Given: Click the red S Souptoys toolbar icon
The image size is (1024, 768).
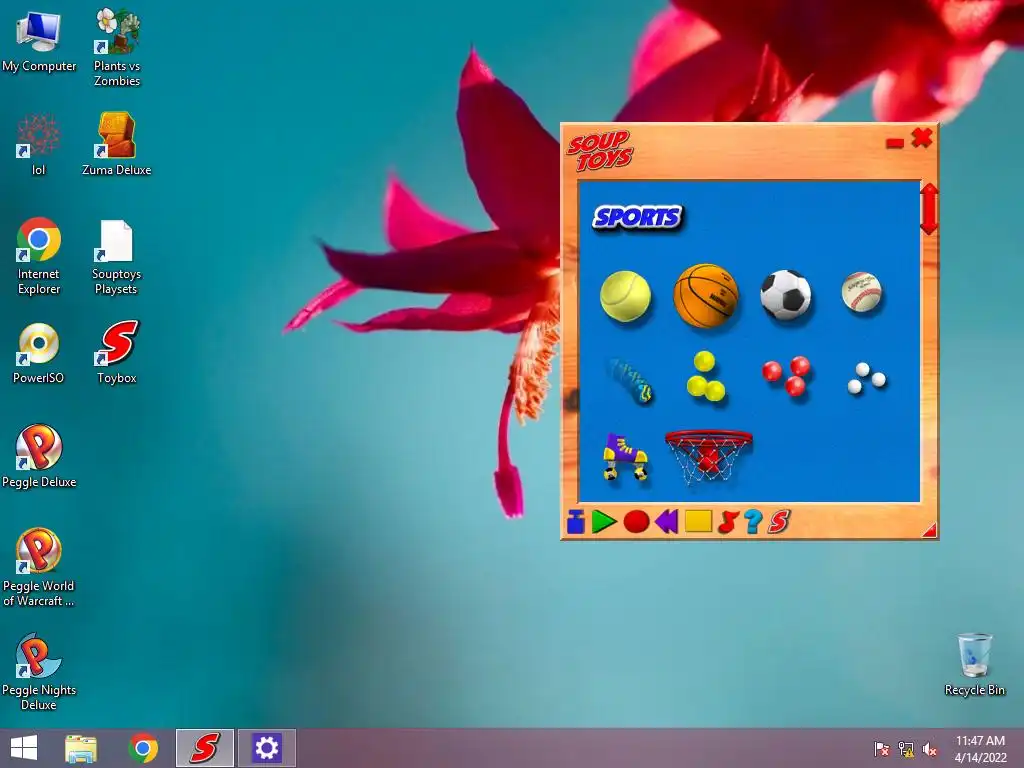Looking at the screenshot, I should click(778, 521).
